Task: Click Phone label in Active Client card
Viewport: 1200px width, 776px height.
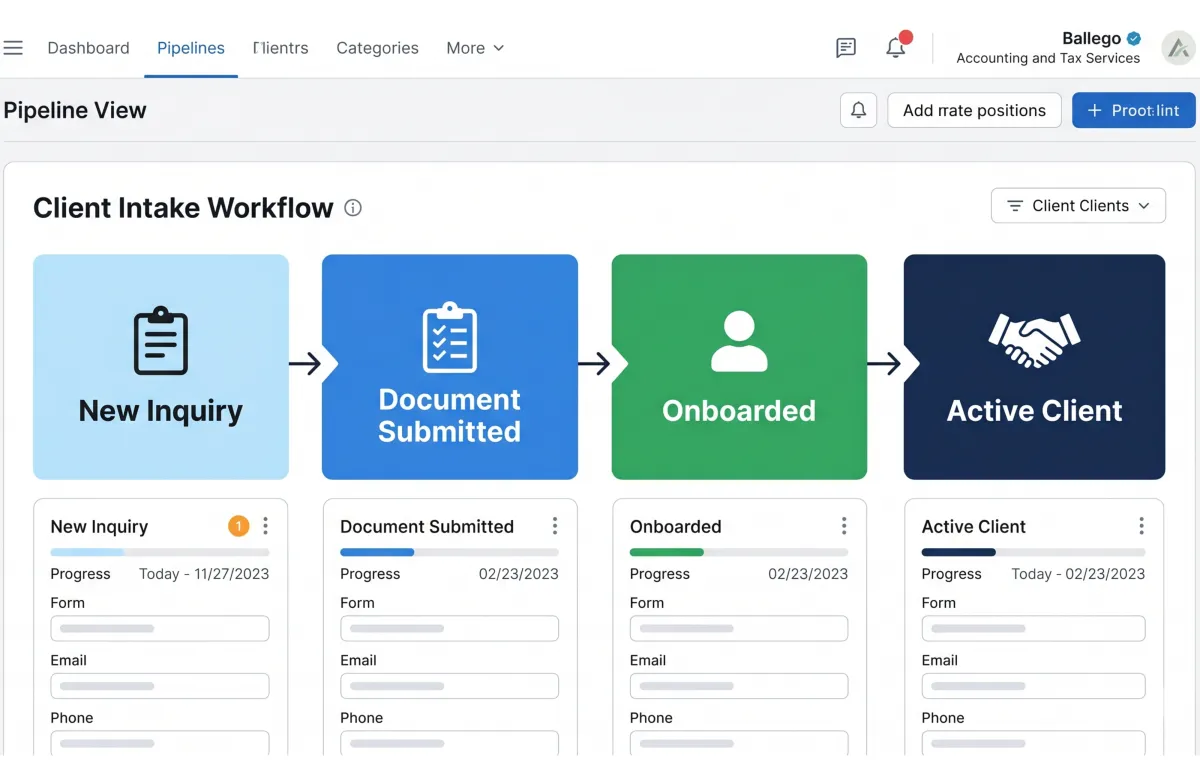Action: click(x=943, y=718)
